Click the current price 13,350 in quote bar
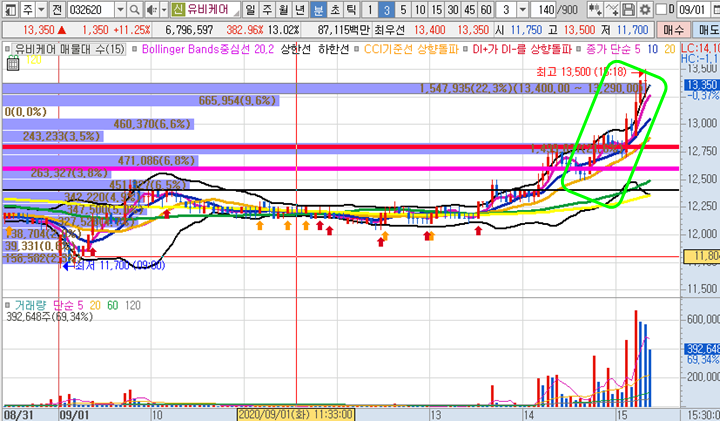 coord(39,30)
